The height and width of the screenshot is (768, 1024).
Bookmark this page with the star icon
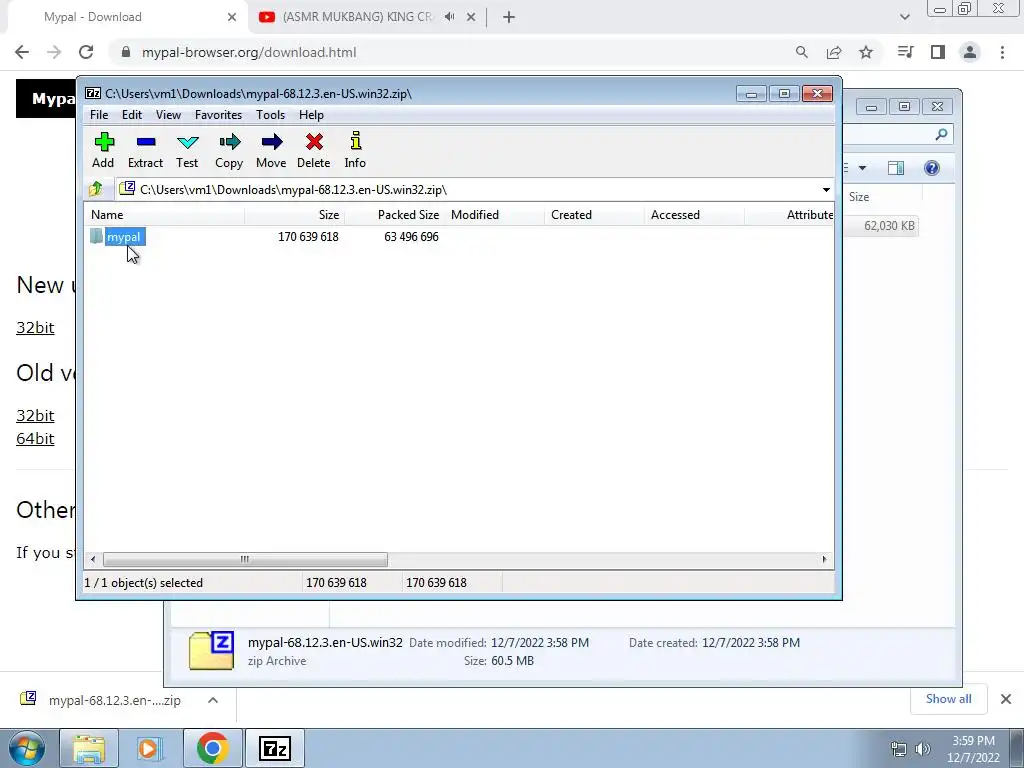(x=866, y=52)
